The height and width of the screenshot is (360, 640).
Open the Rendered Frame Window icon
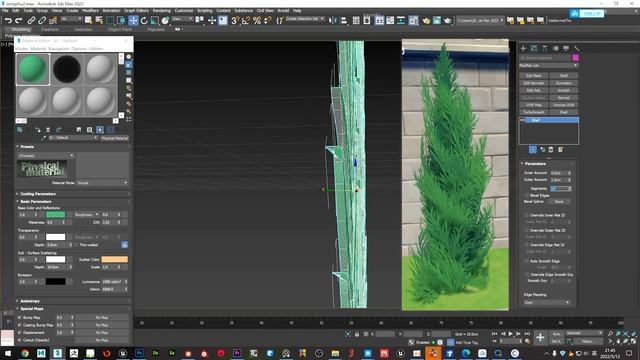(x=437, y=20)
